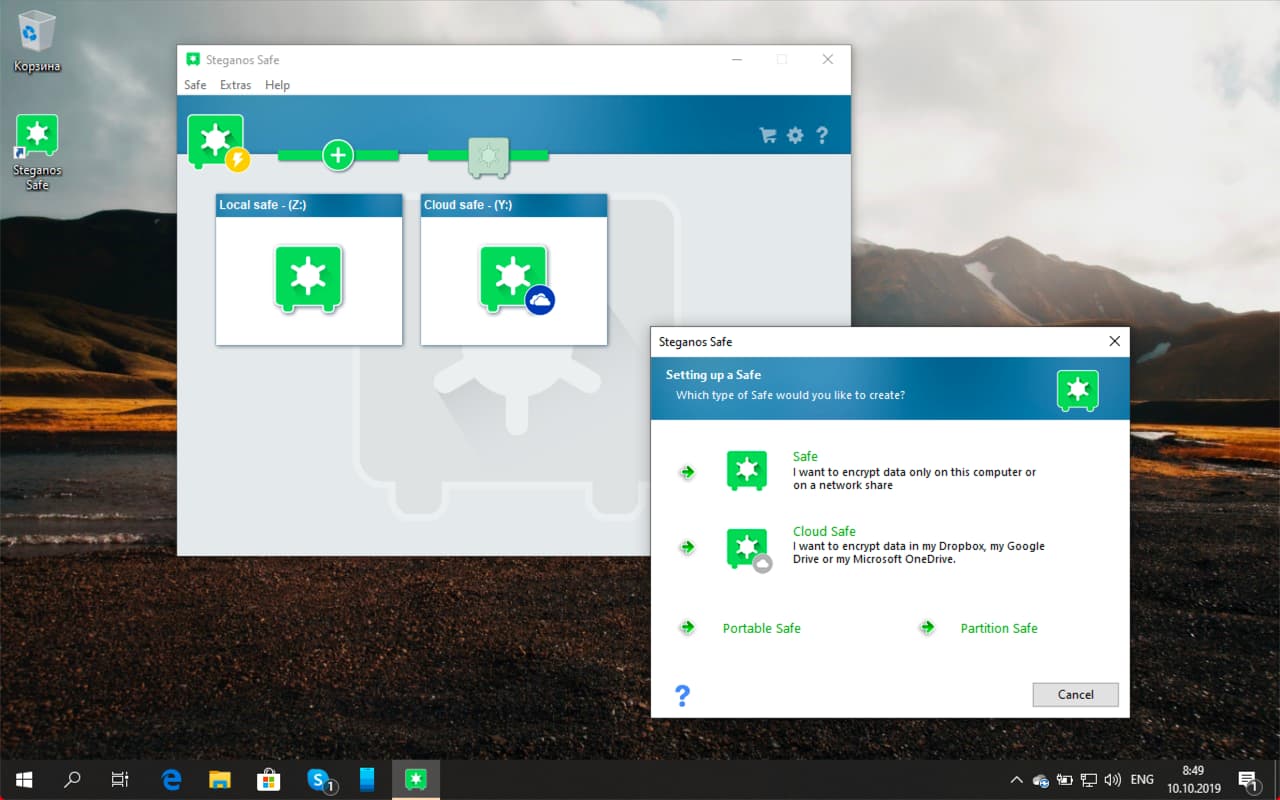
Task: Click the OneDrive cloud tray icon
Action: pos(1041,780)
